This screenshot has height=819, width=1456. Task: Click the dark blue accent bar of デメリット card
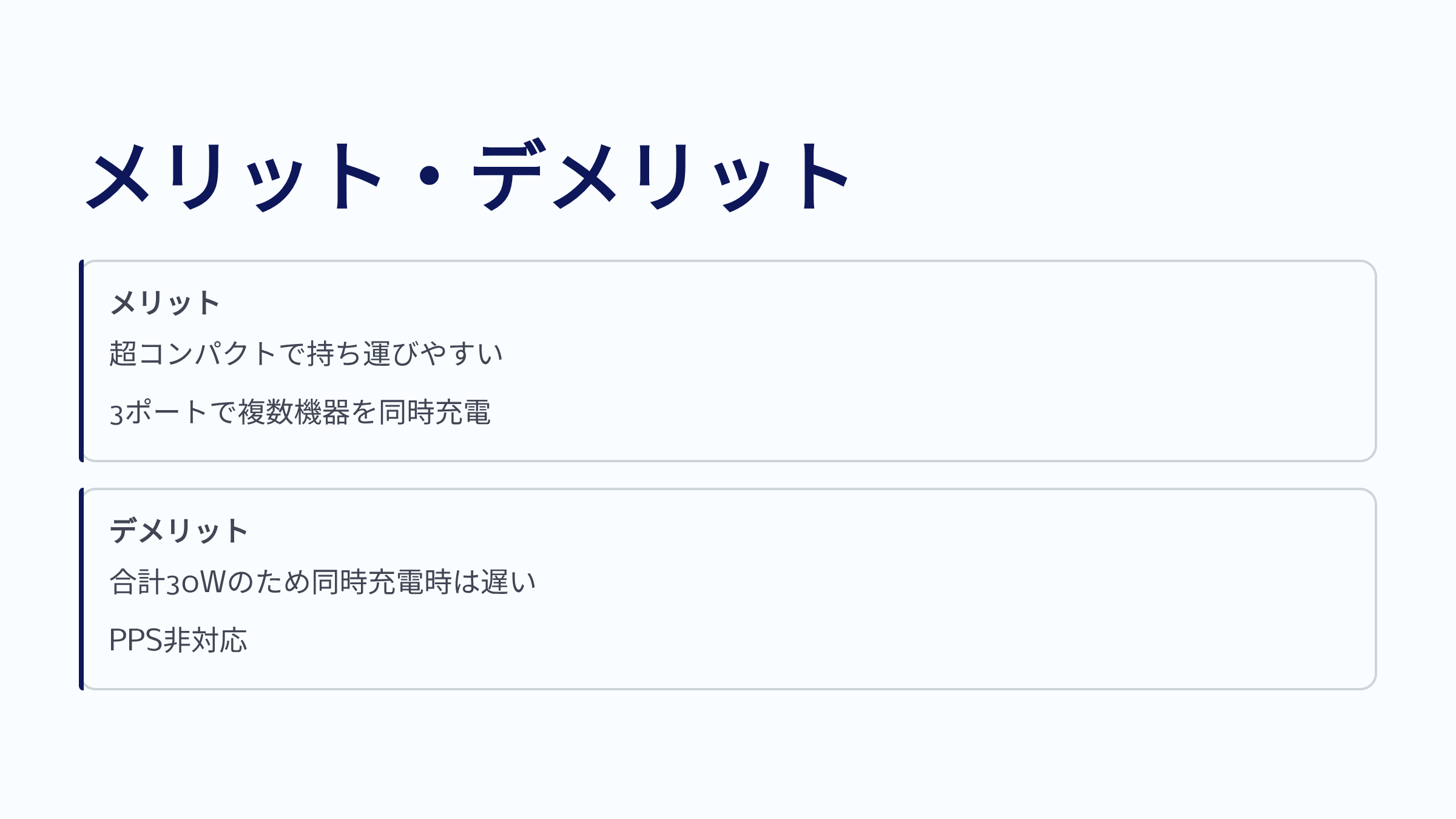pyautogui.click(x=81, y=589)
